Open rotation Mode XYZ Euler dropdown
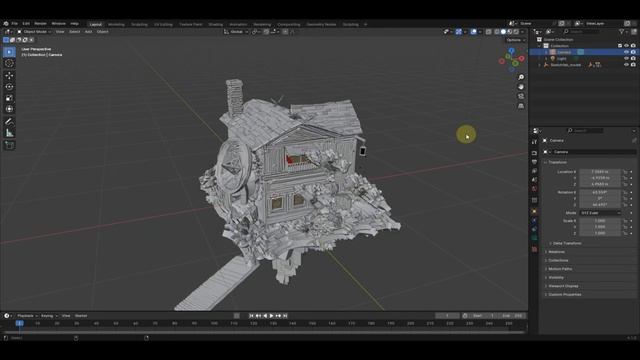This screenshot has height=360, width=640. click(x=600, y=213)
